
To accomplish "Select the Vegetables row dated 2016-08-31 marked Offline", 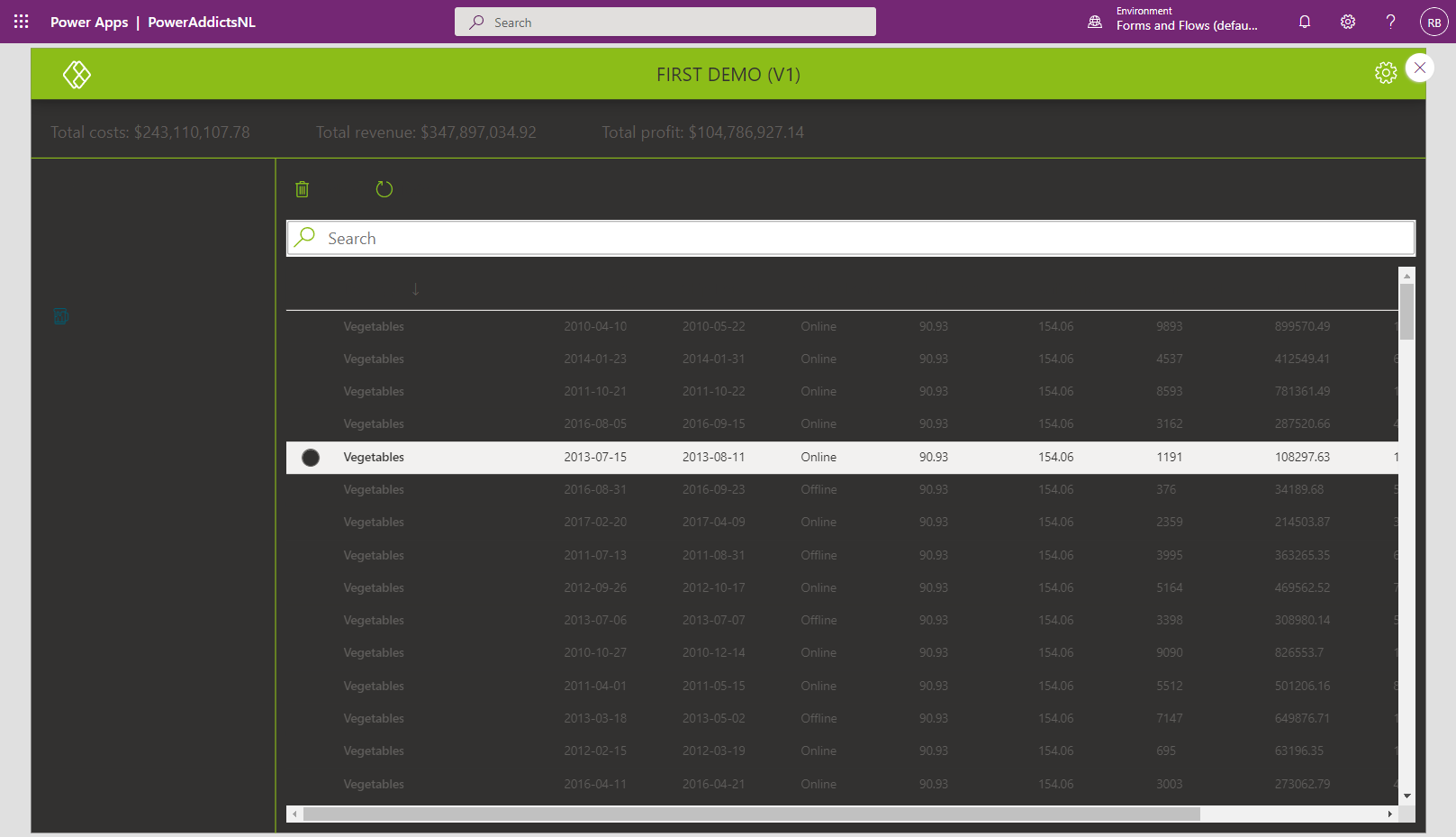I will pyautogui.click(x=630, y=489).
